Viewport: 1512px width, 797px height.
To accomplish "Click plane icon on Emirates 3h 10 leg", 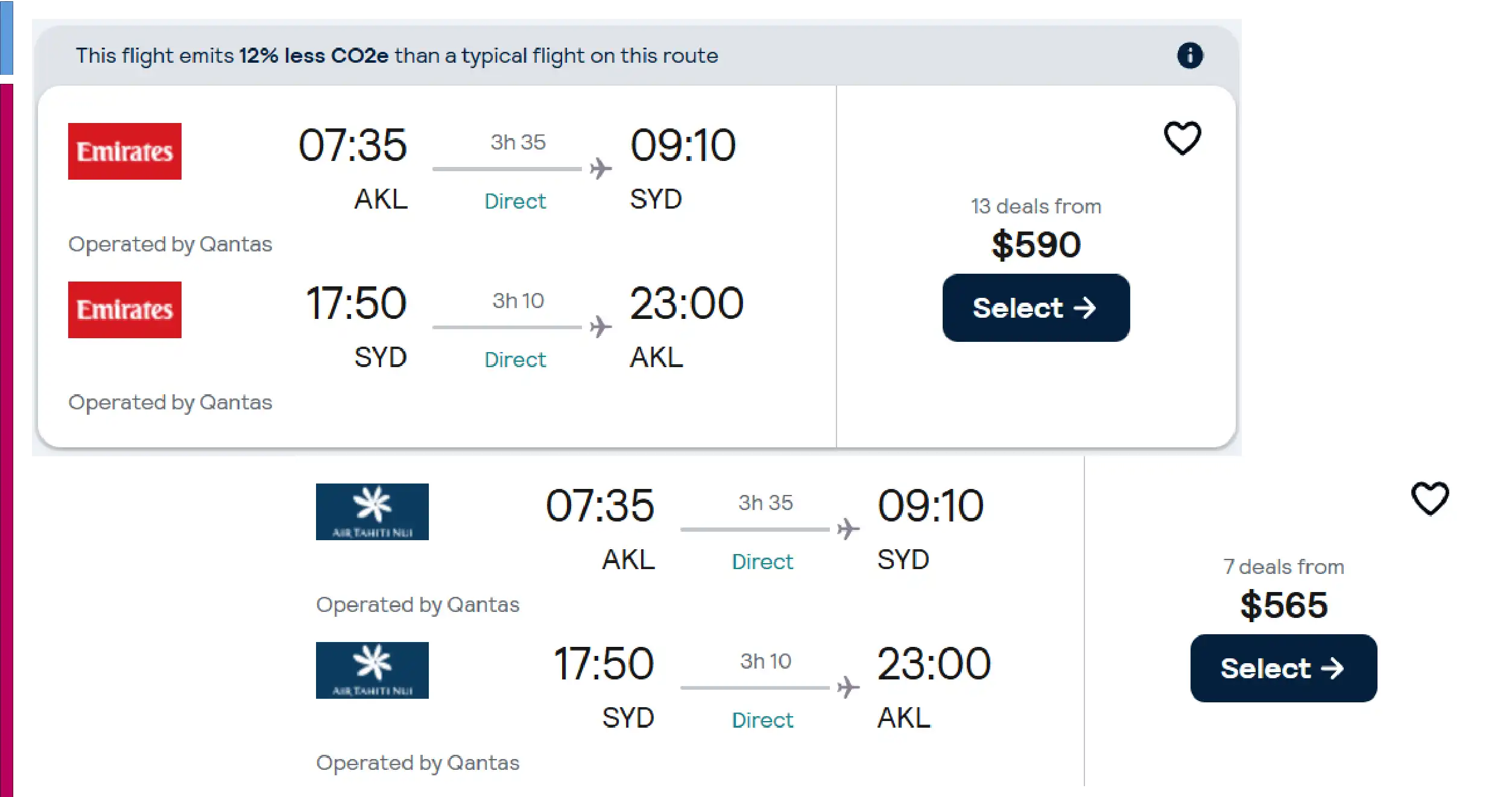I will (x=601, y=327).
